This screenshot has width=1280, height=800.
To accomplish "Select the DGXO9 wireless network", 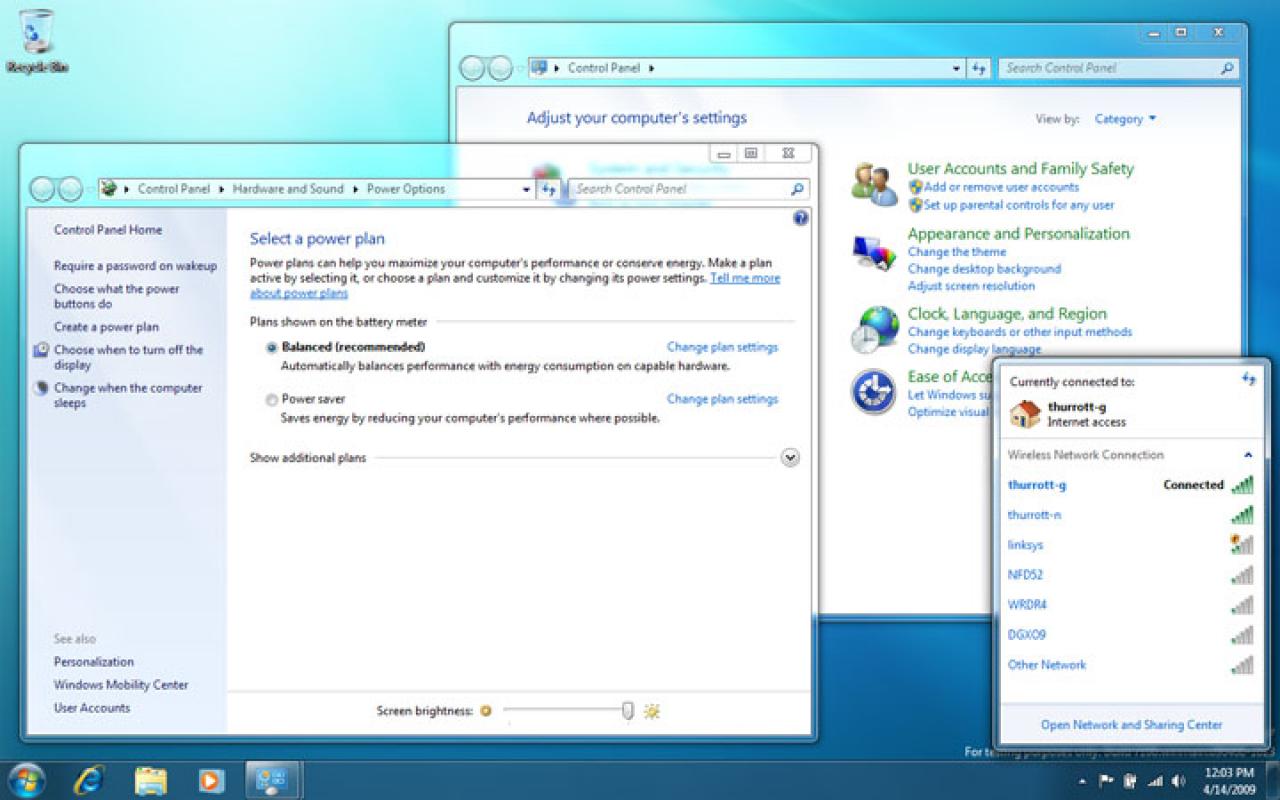I will coord(1130,635).
